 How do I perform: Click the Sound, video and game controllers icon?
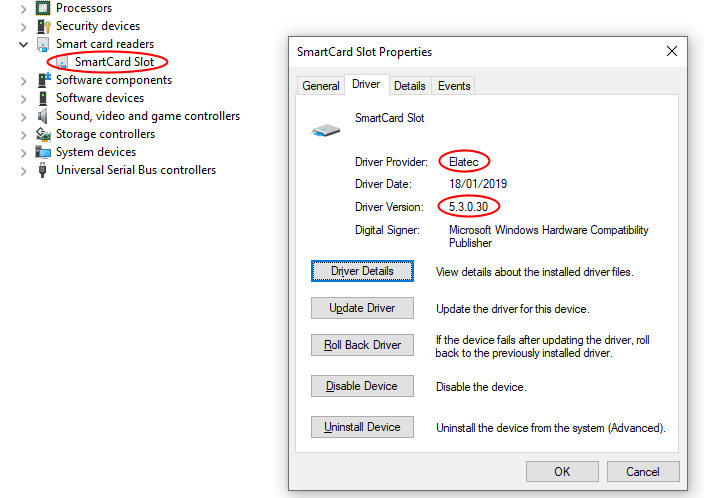click(43, 116)
